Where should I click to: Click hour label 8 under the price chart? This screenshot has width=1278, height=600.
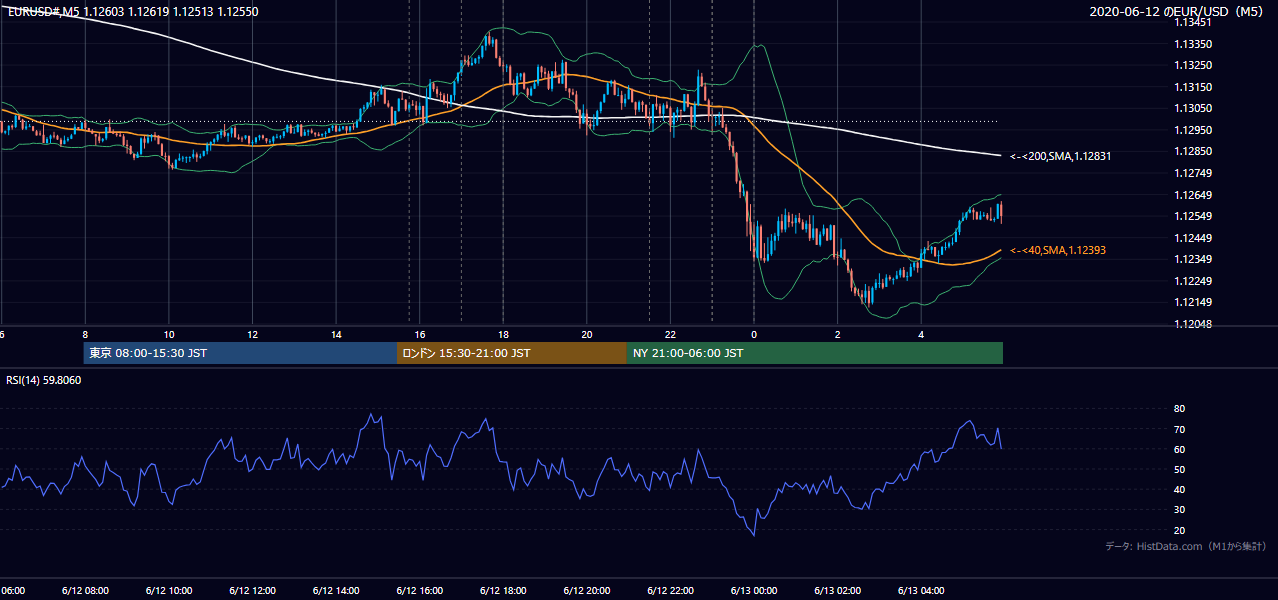click(85, 335)
